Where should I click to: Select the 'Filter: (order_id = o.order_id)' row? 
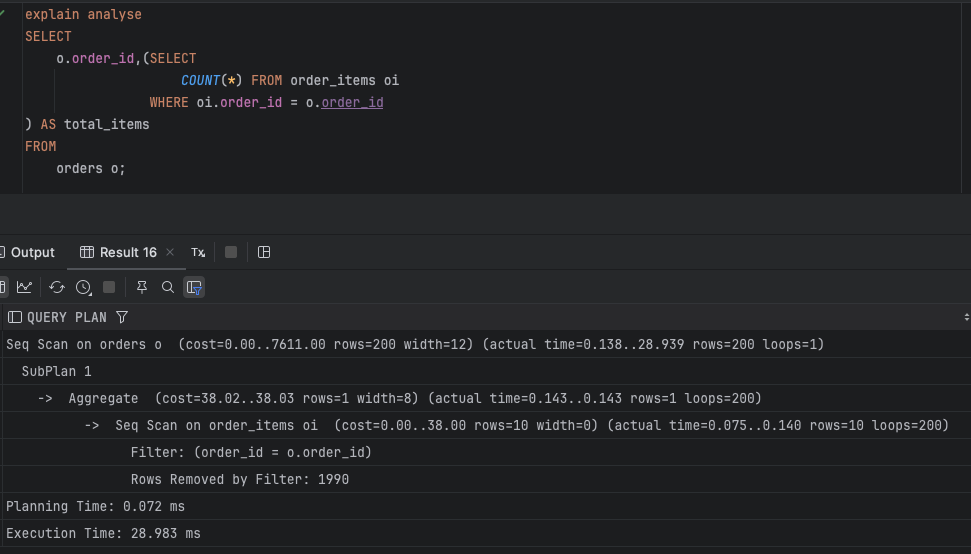click(486, 452)
